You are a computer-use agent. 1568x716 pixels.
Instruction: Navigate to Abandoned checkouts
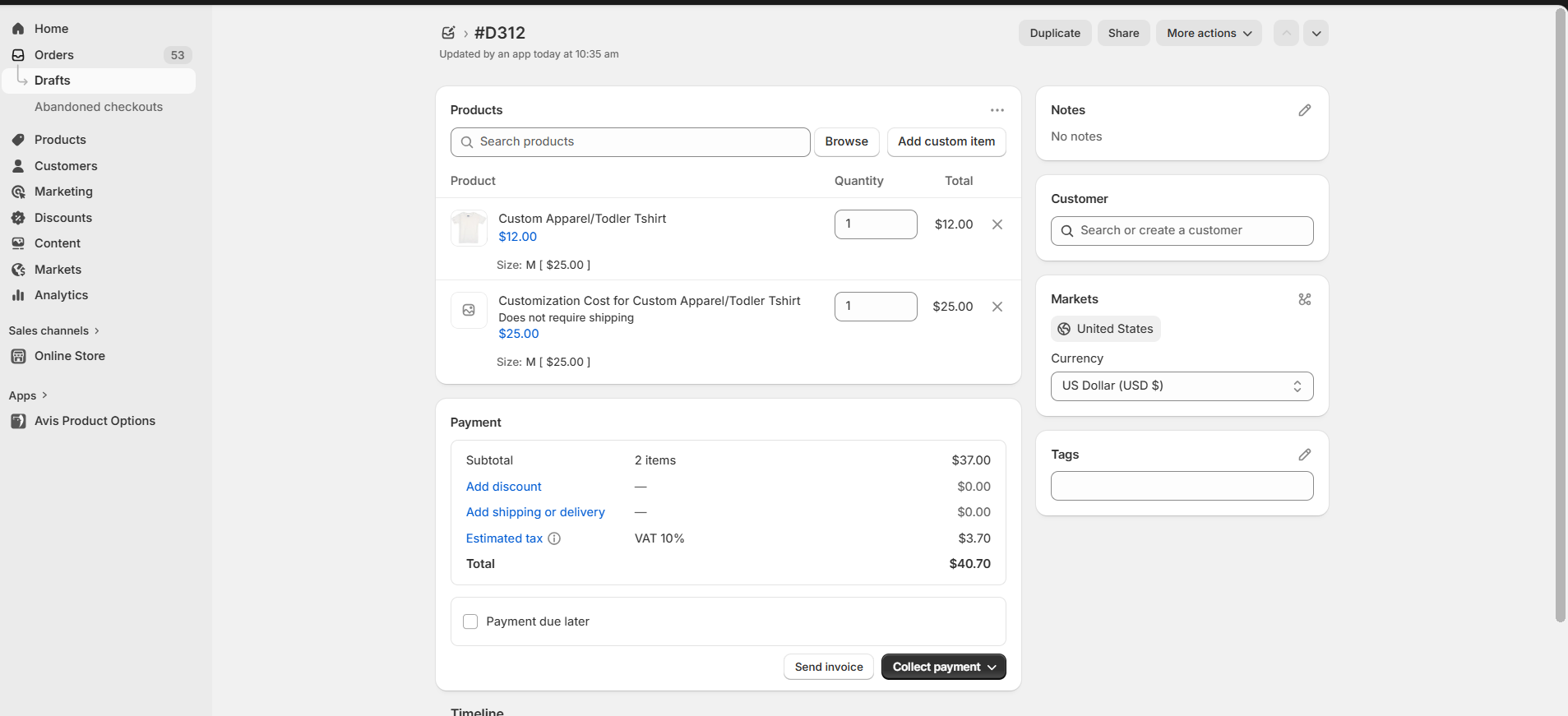[98, 107]
